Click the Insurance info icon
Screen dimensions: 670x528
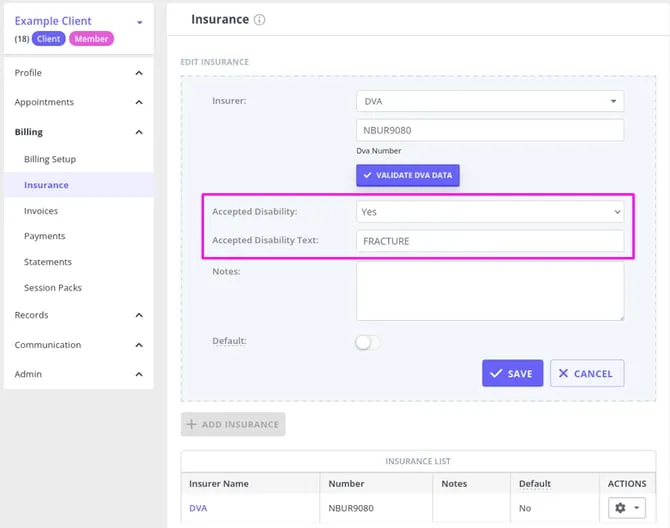[259, 20]
